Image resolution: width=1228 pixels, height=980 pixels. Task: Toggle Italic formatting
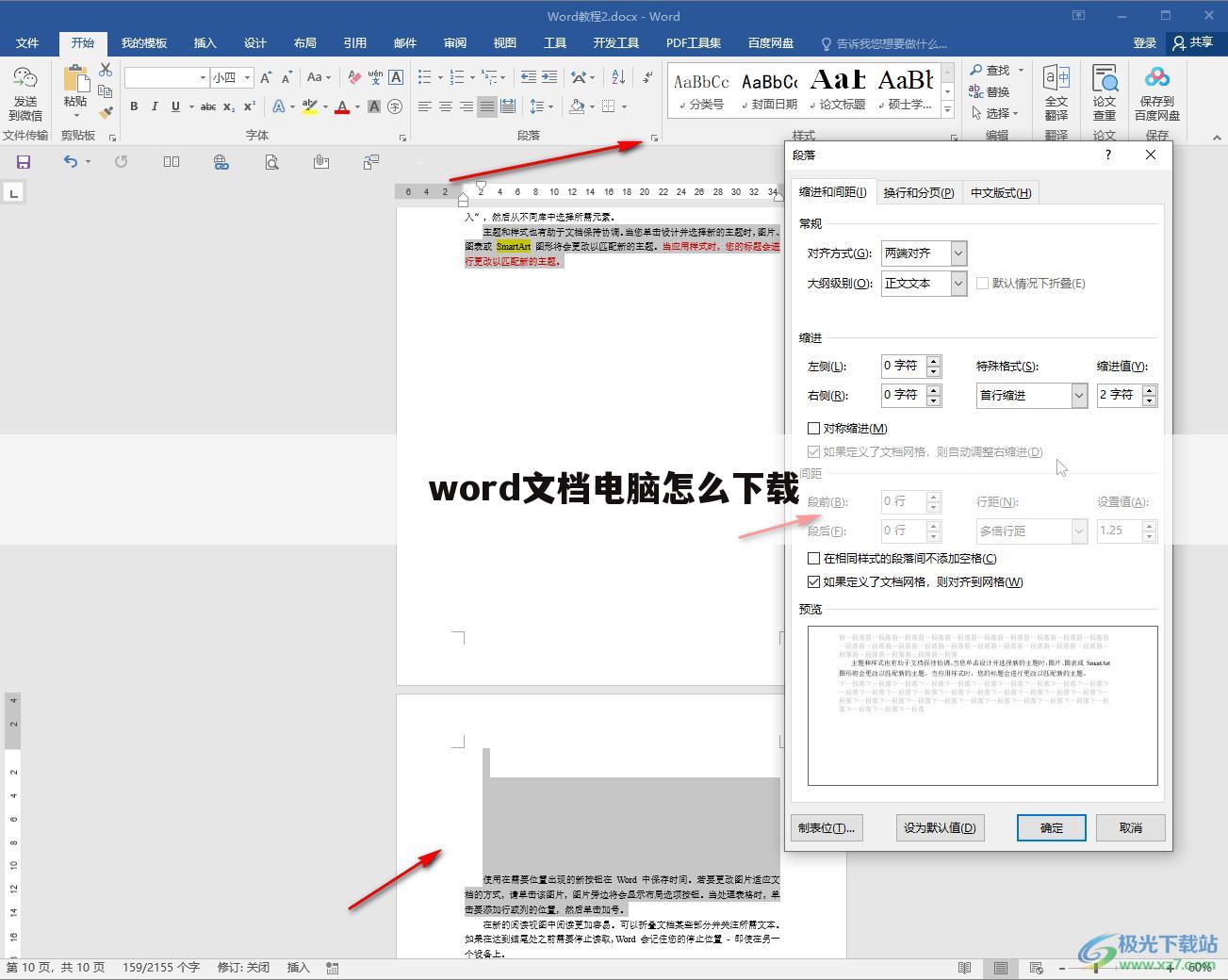(x=155, y=106)
